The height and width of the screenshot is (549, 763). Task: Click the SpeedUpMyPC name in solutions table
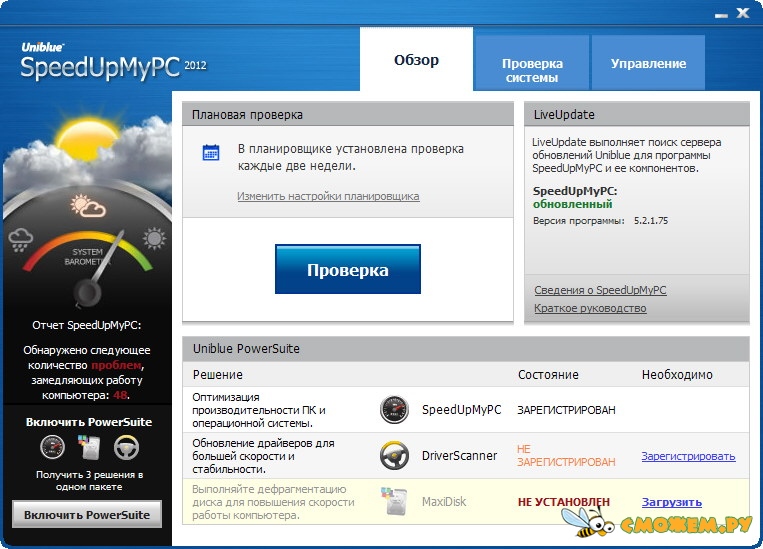point(461,410)
